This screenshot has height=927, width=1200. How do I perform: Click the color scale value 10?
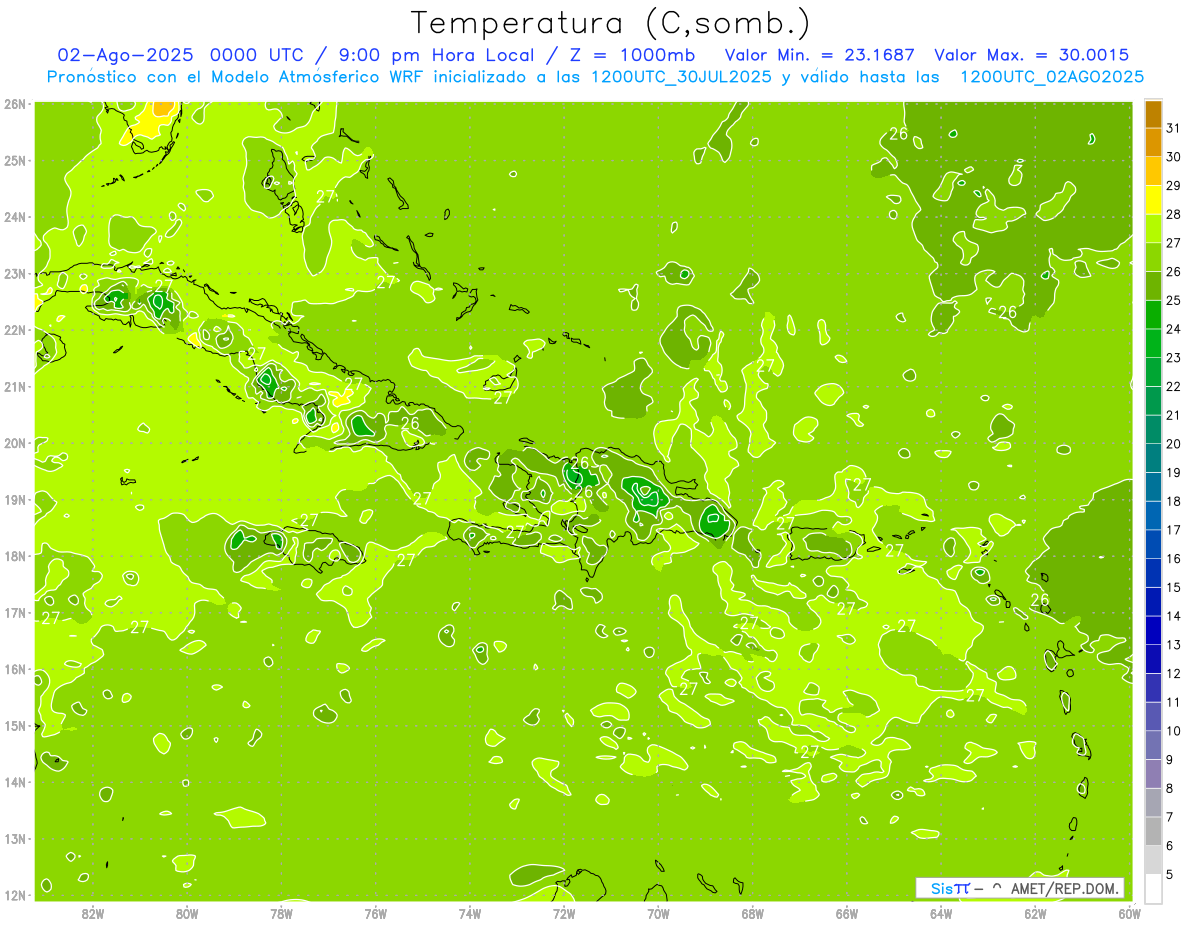tap(1174, 731)
